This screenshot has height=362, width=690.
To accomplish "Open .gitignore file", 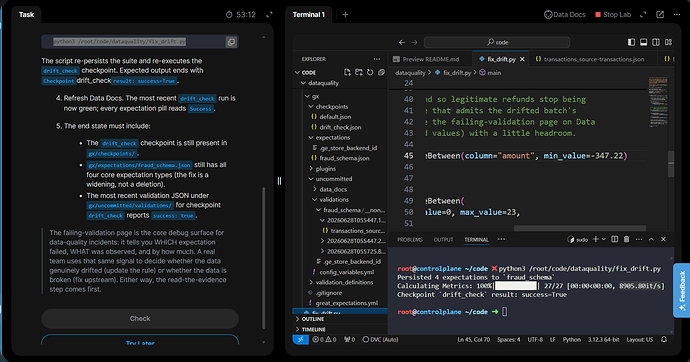I will tap(325, 293).
